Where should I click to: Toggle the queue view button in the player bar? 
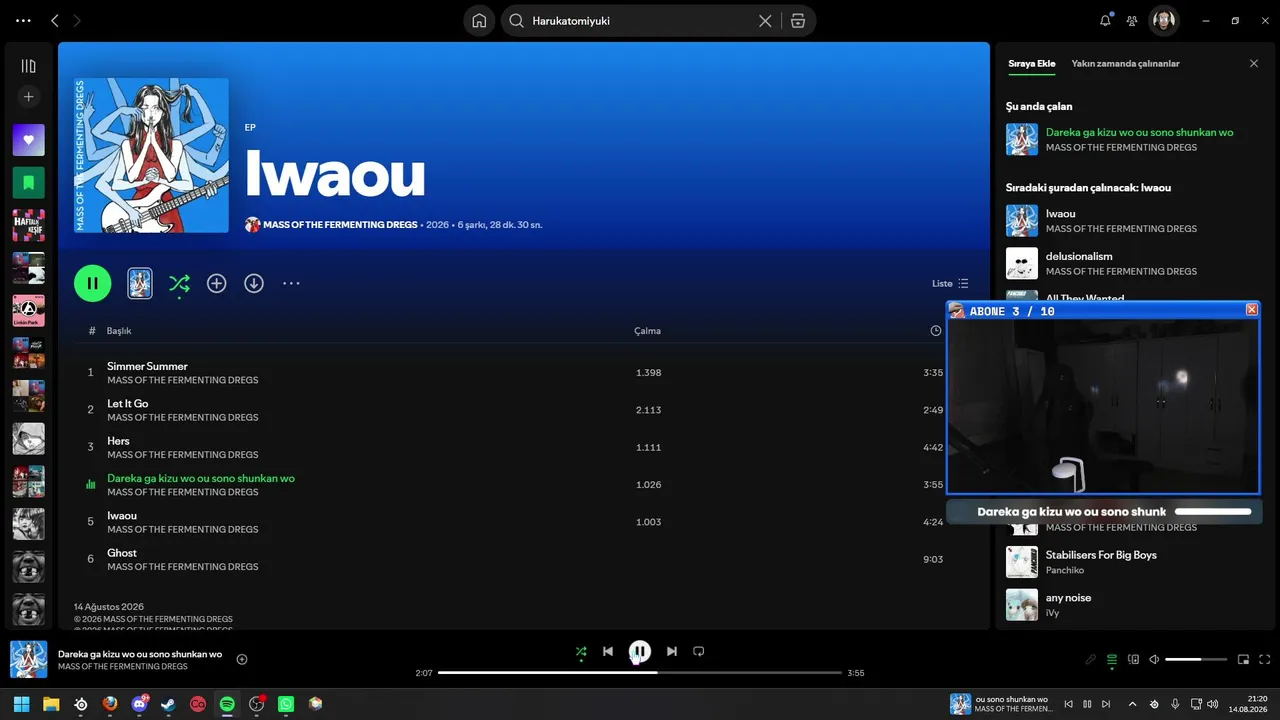click(1112, 659)
